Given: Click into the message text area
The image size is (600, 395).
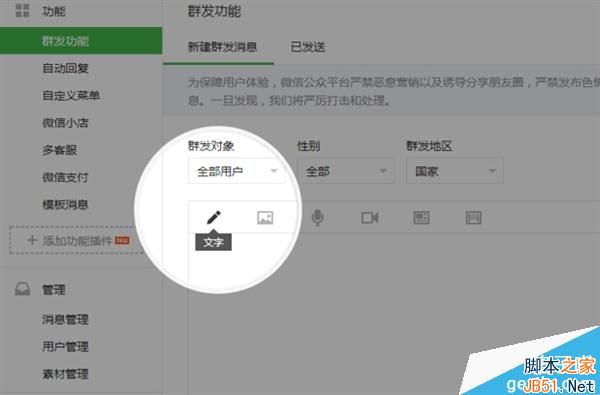Looking at the screenshot, I should point(394,314).
